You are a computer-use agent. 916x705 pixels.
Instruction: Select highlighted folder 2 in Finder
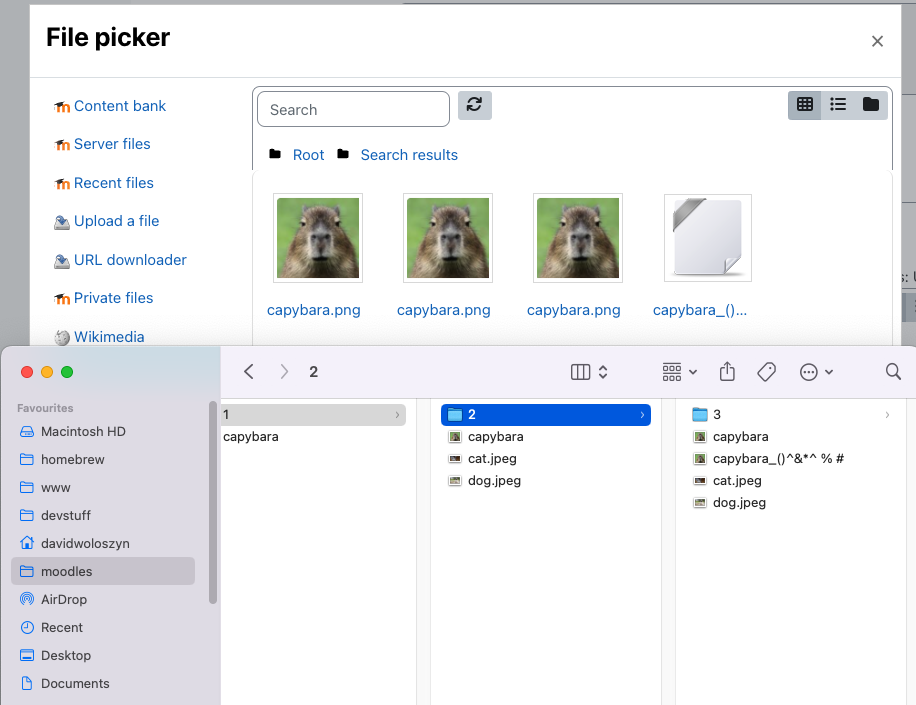(x=546, y=415)
